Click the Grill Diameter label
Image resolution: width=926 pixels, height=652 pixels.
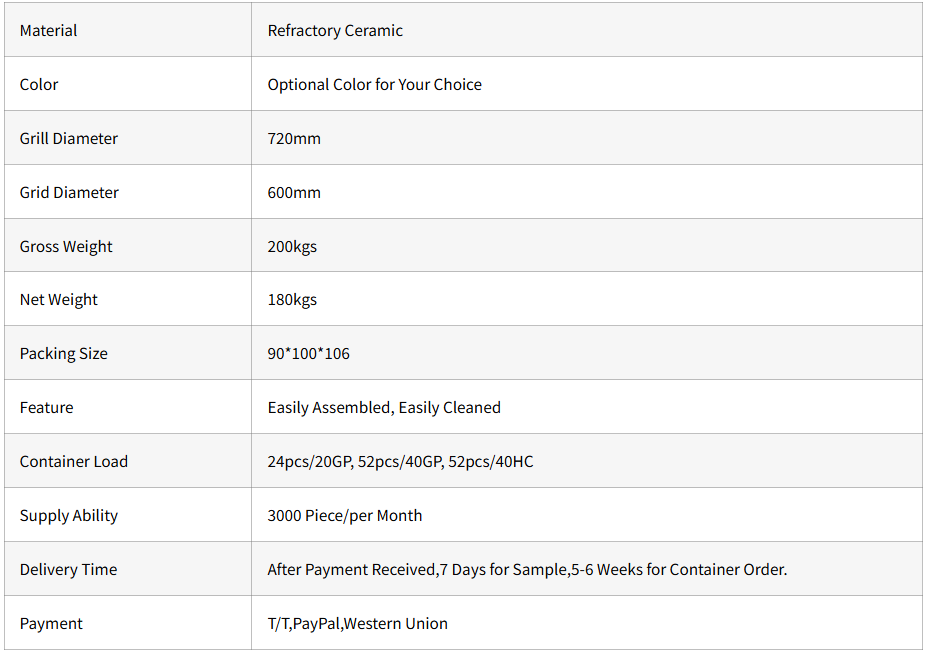click(69, 139)
